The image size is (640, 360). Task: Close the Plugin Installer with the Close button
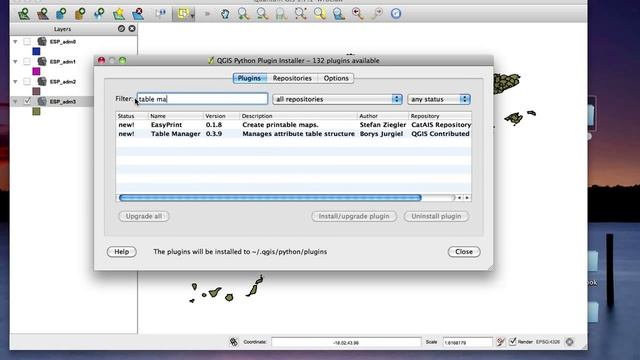(x=464, y=252)
